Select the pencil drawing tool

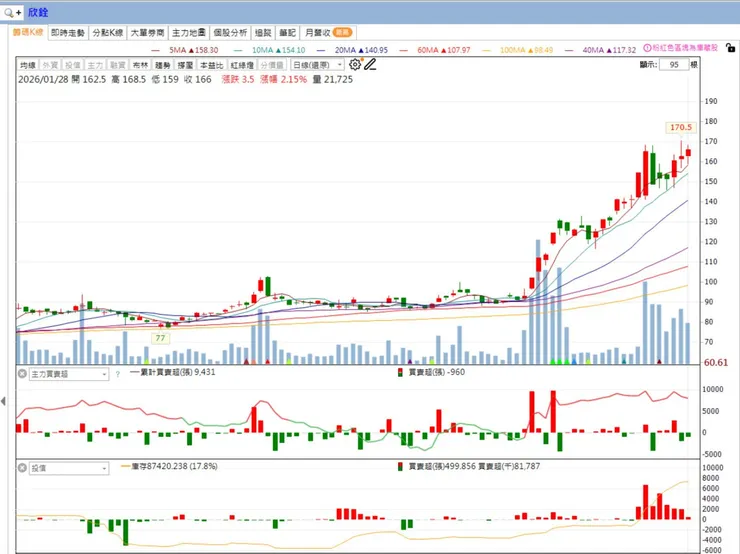370,65
